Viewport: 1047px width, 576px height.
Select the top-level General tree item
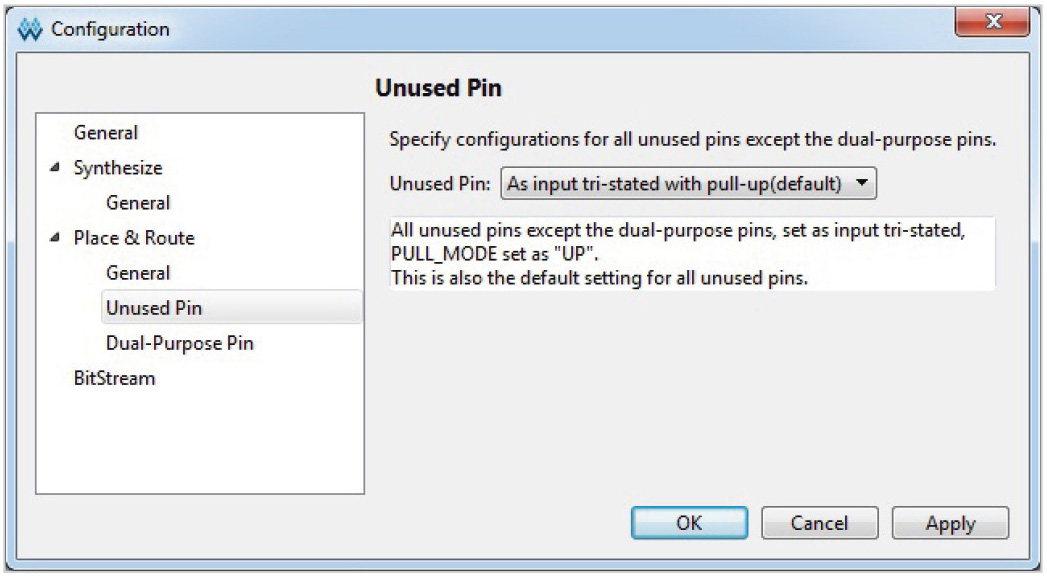point(106,133)
